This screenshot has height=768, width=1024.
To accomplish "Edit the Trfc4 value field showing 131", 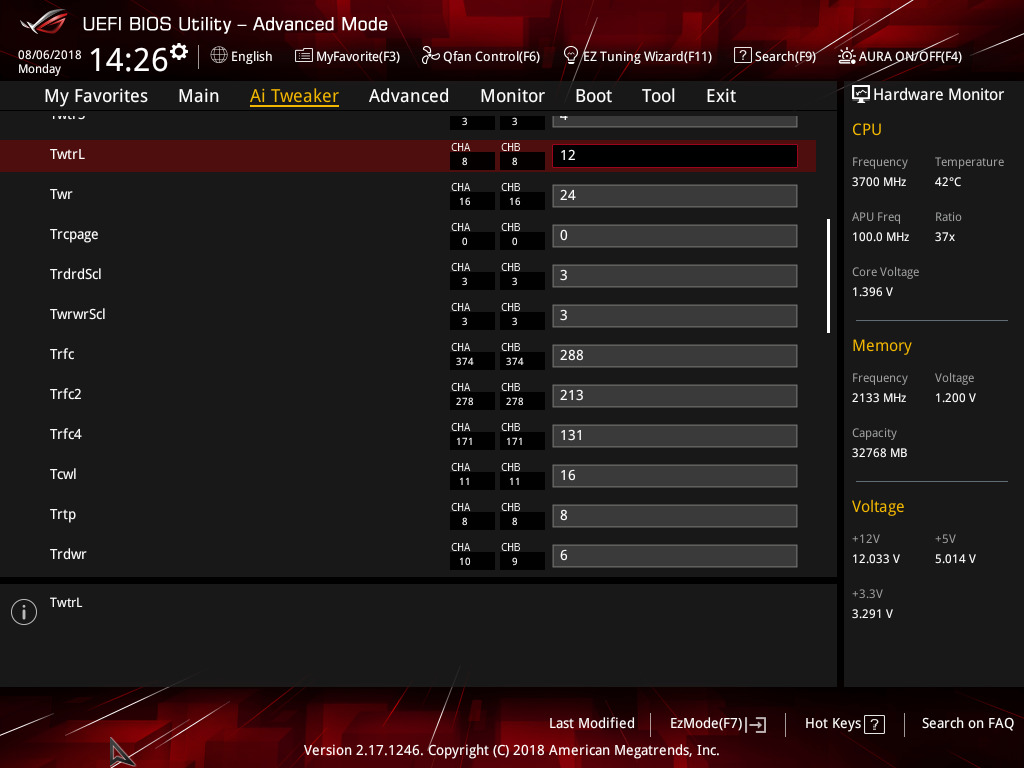I will tap(675, 436).
